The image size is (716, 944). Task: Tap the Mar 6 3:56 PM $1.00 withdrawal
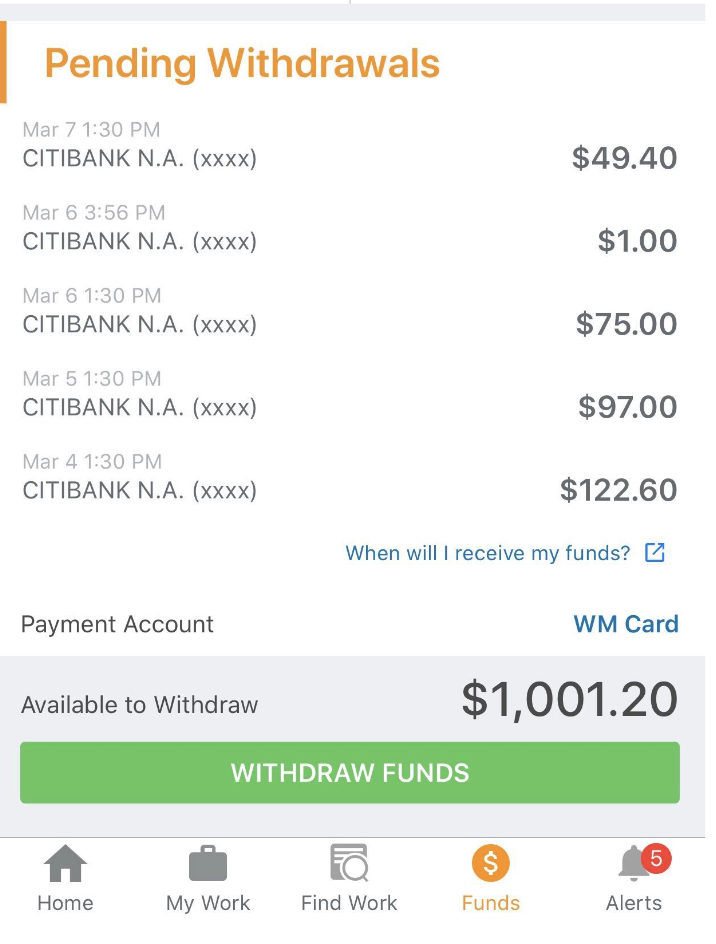point(349,229)
